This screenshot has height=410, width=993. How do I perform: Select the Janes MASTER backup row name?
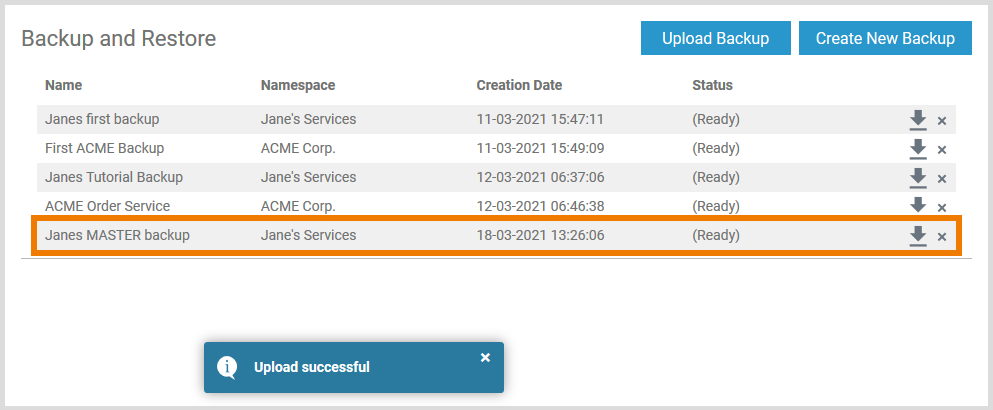(x=117, y=236)
